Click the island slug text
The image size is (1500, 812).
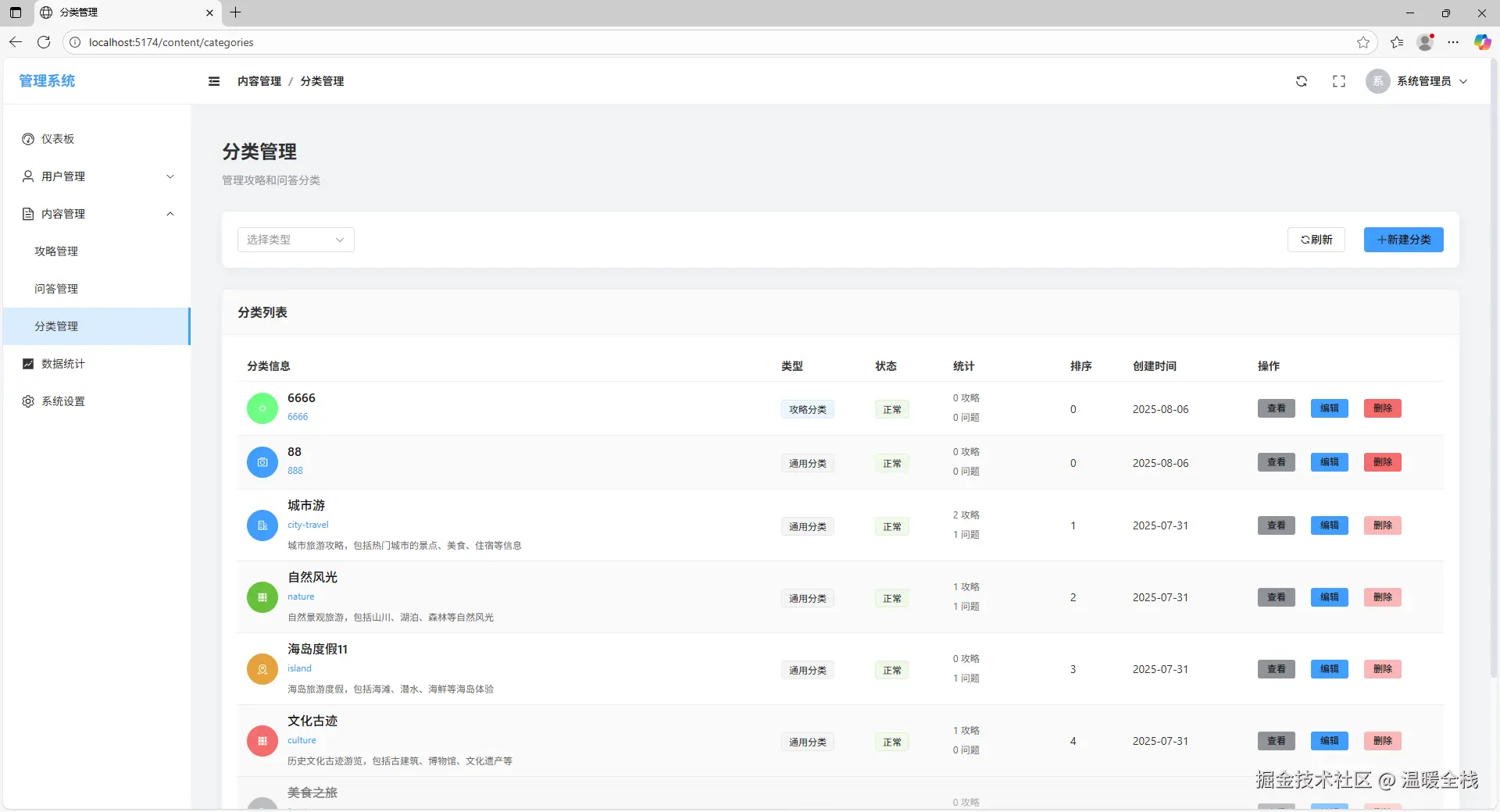(x=299, y=668)
